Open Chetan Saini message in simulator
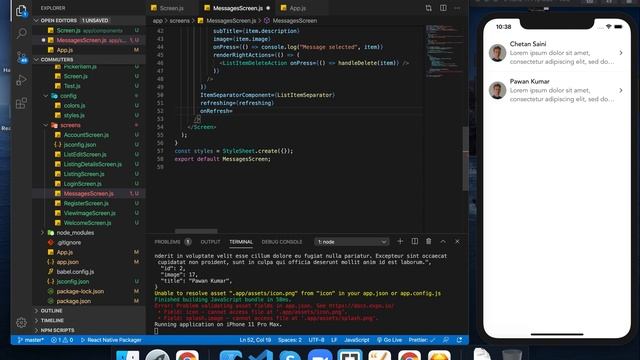Image resolution: width=640 pixels, height=360 pixels. coord(556,53)
